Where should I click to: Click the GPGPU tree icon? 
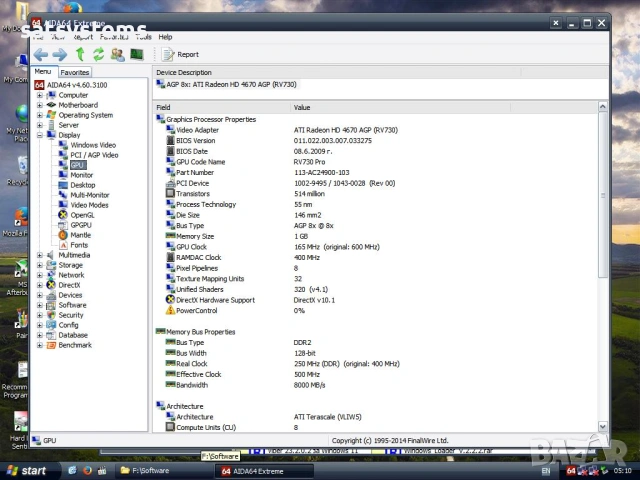click(x=63, y=225)
